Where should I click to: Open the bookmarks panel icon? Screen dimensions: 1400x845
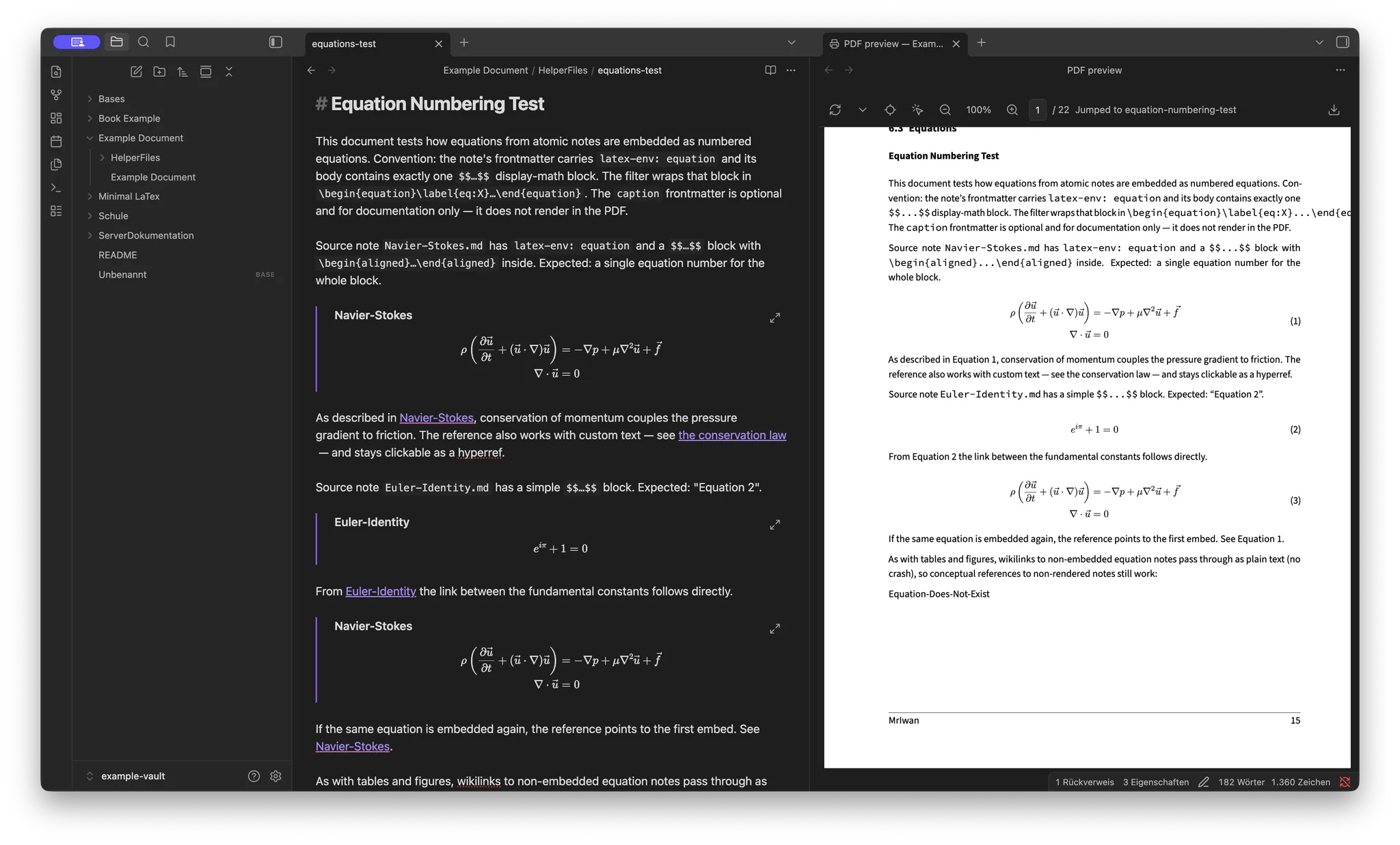coord(170,42)
